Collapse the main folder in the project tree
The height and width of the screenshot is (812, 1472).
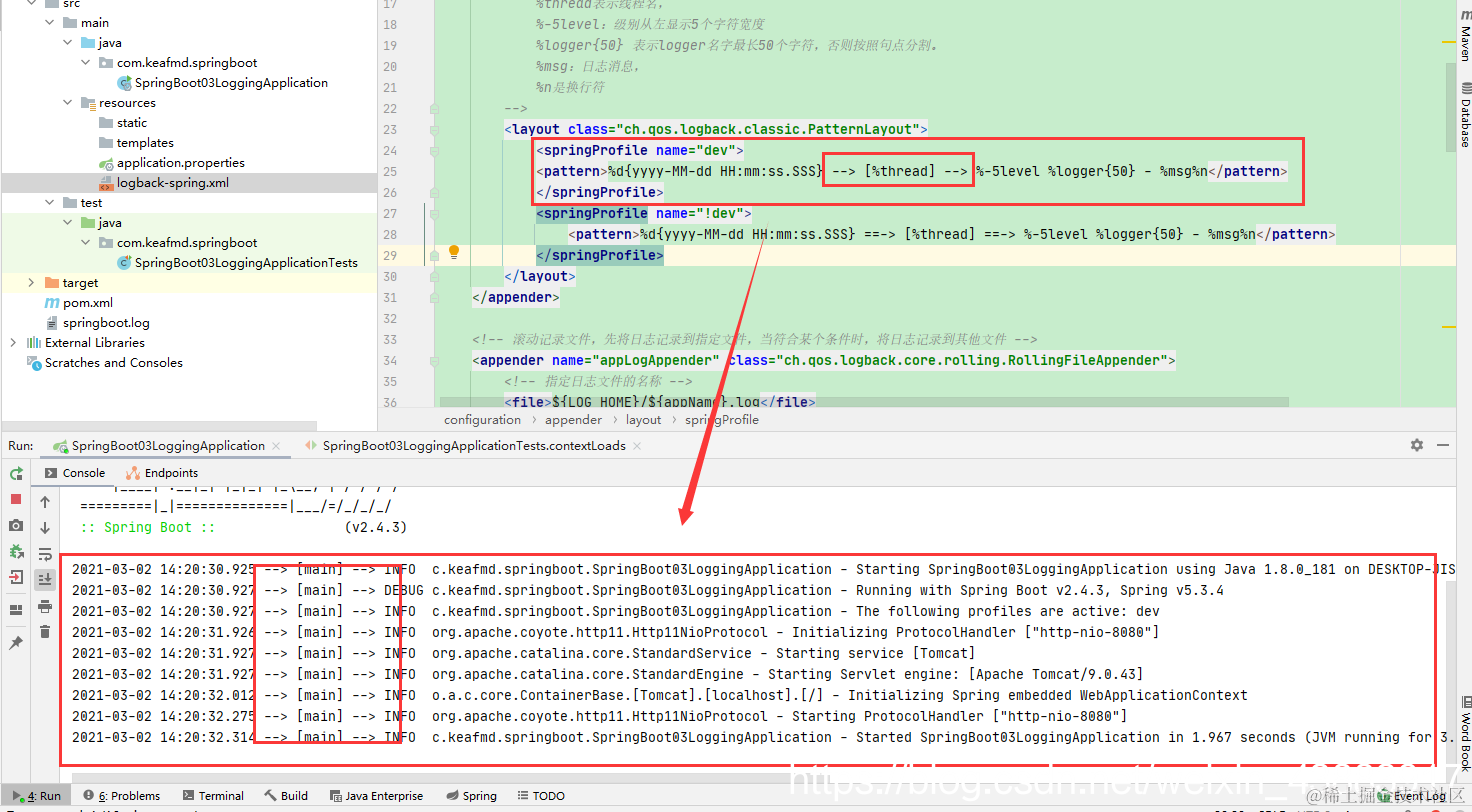pos(49,22)
